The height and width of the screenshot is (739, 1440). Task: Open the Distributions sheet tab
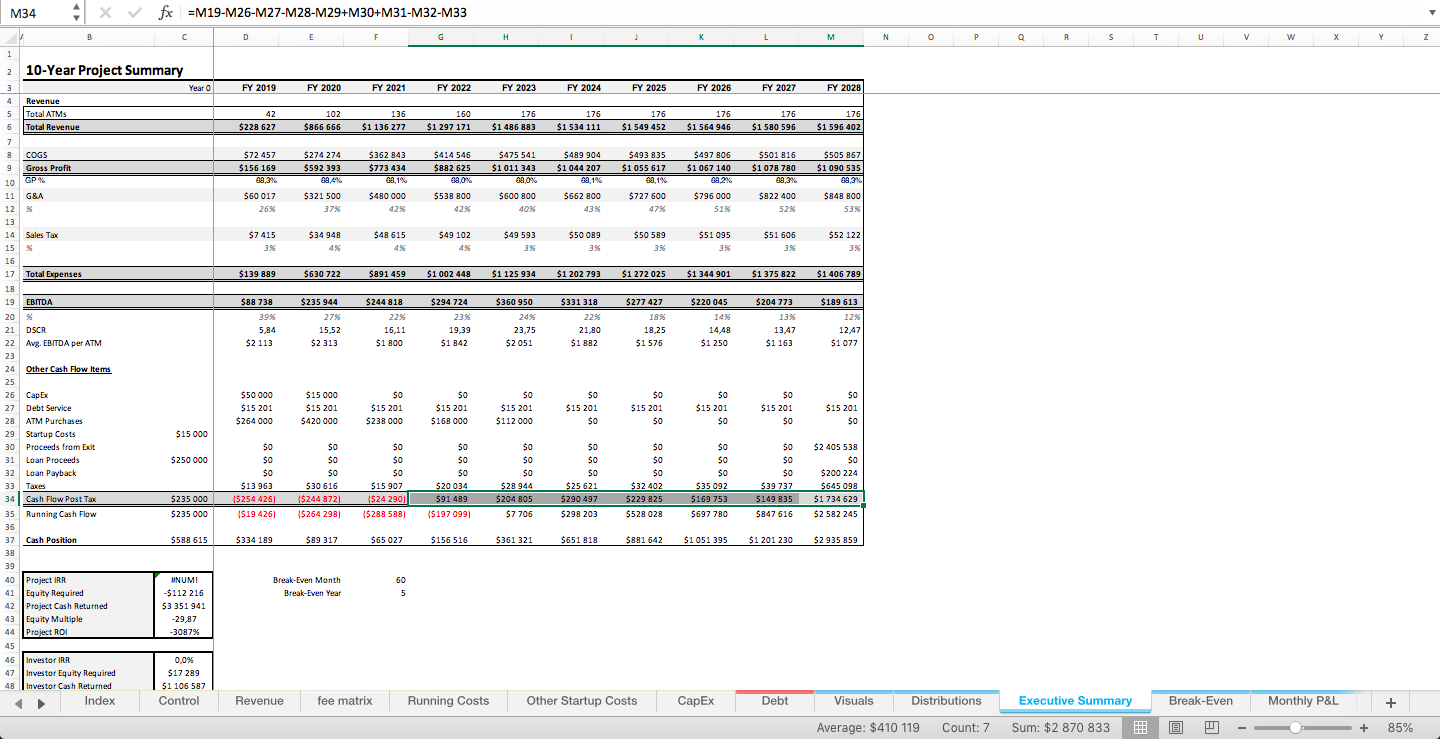click(946, 701)
